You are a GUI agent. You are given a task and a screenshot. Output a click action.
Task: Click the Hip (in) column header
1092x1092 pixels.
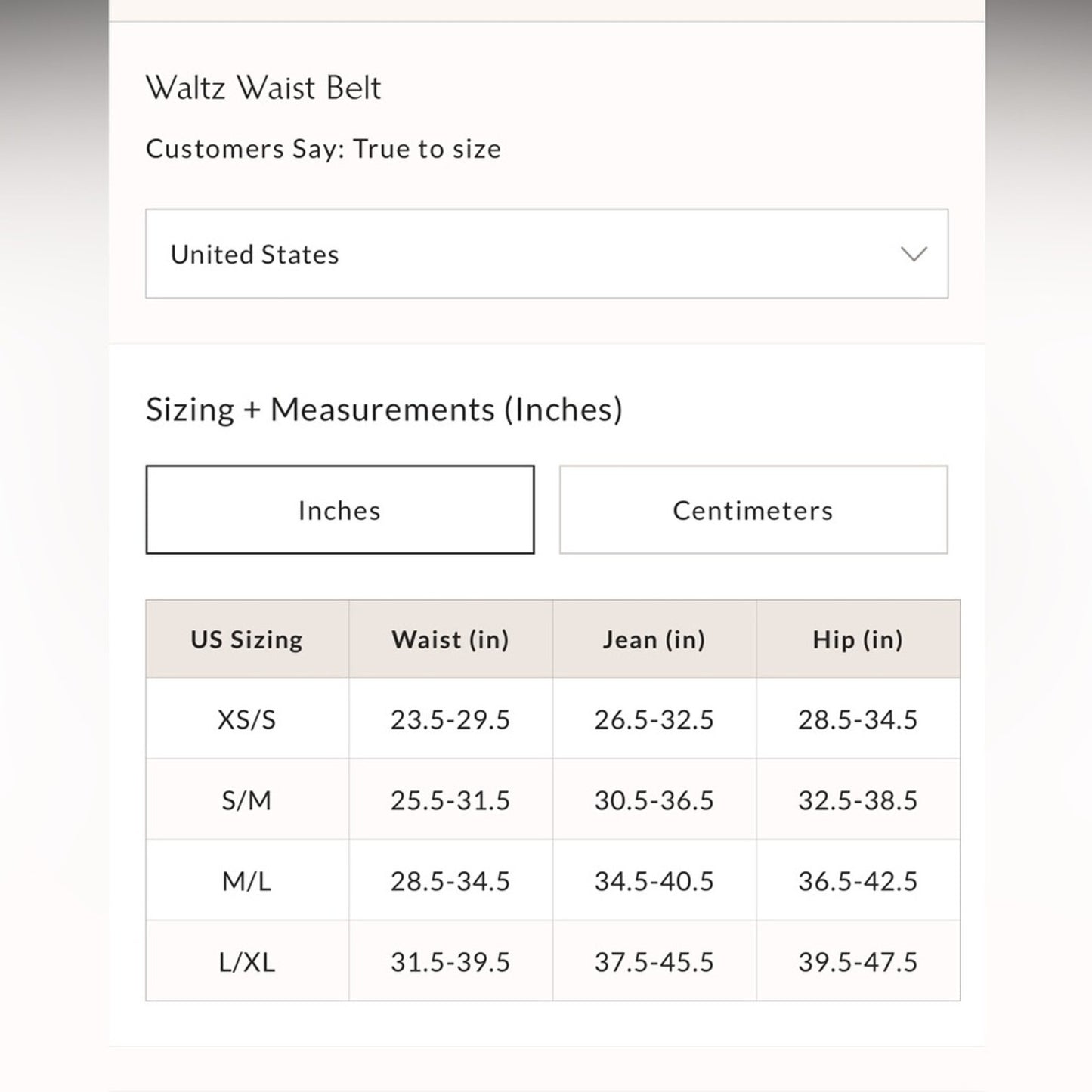coord(858,639)
